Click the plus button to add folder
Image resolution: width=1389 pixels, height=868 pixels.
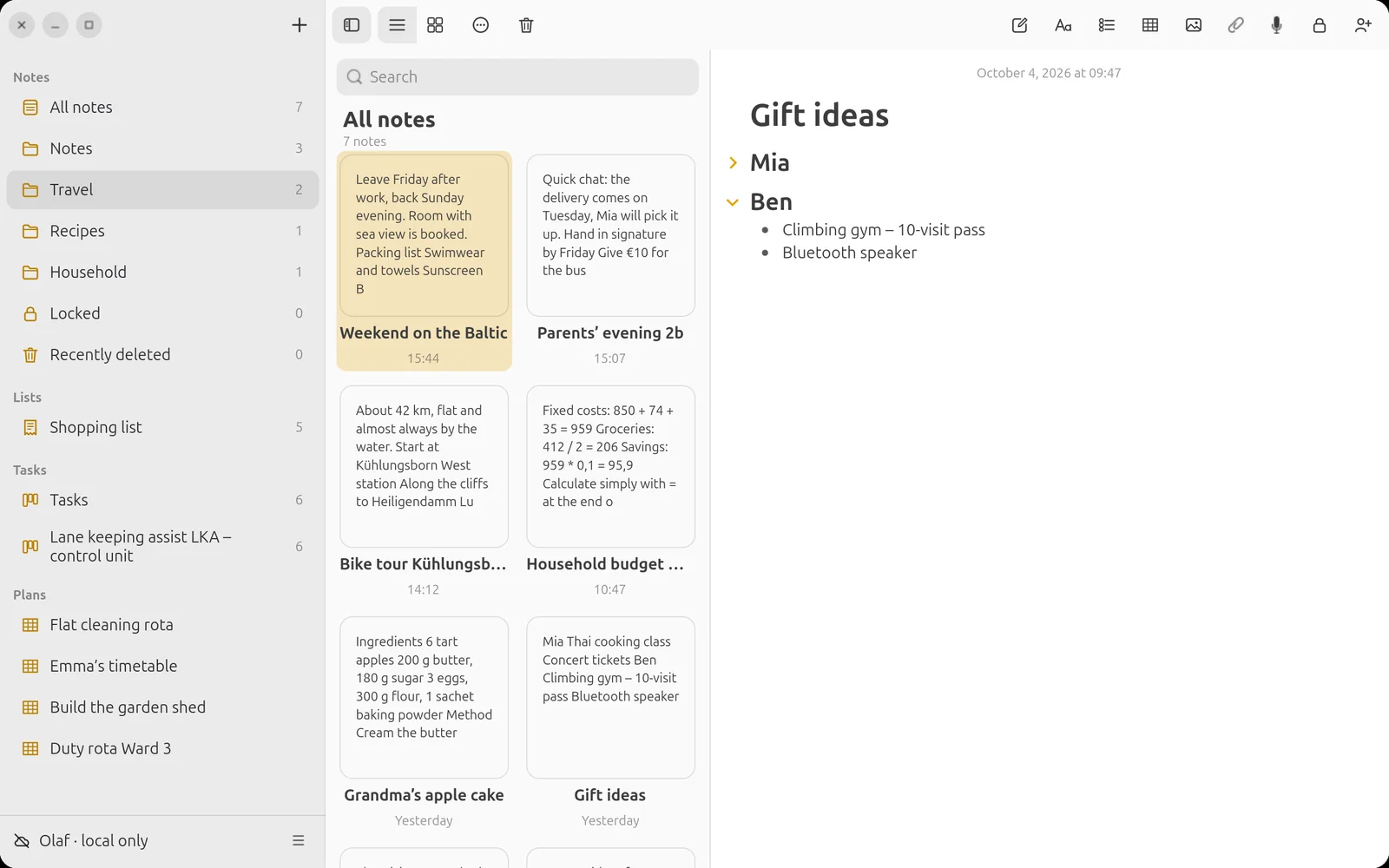point(300,25)
